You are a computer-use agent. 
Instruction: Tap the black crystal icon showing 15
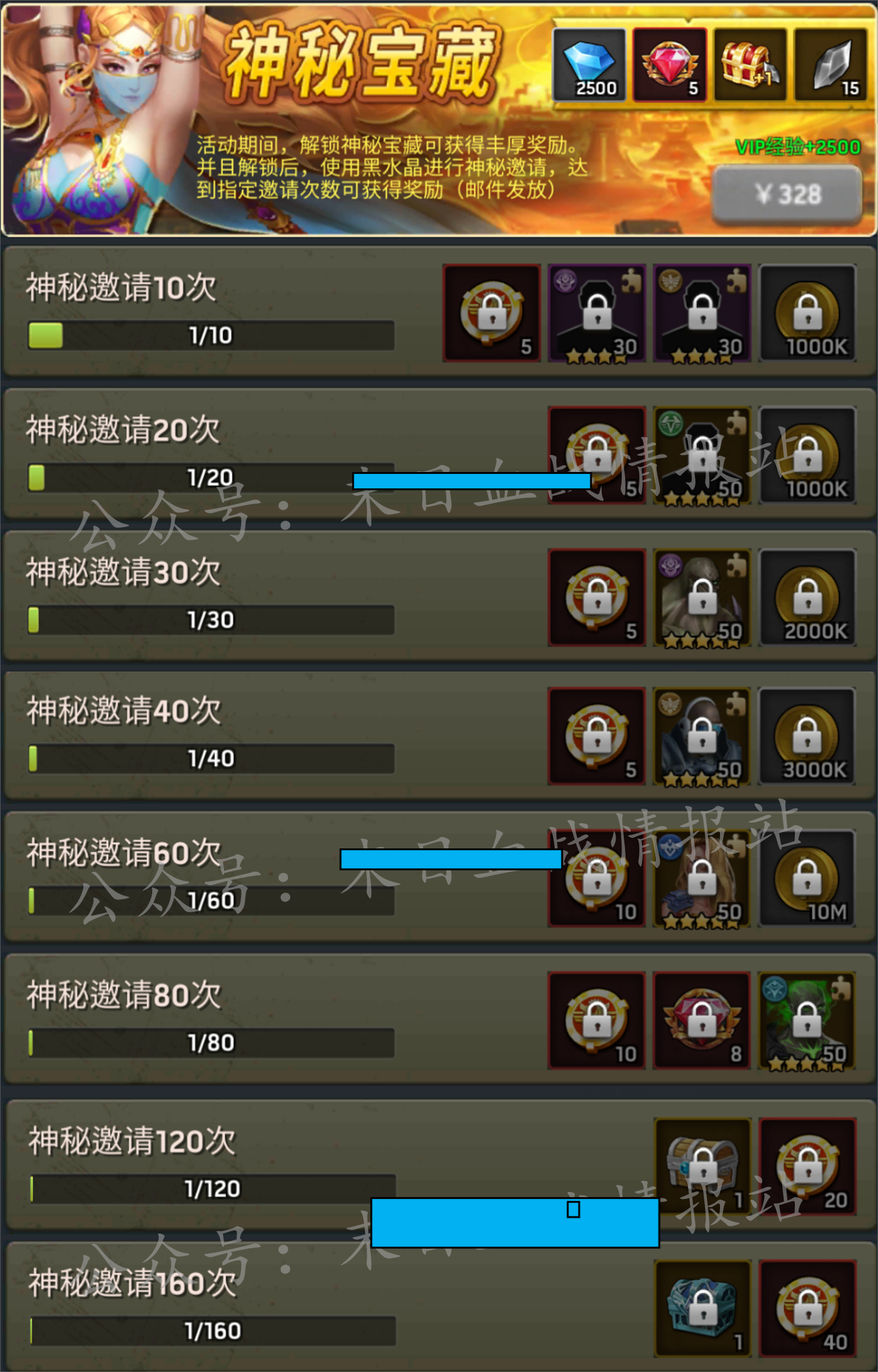click(831, 65)
